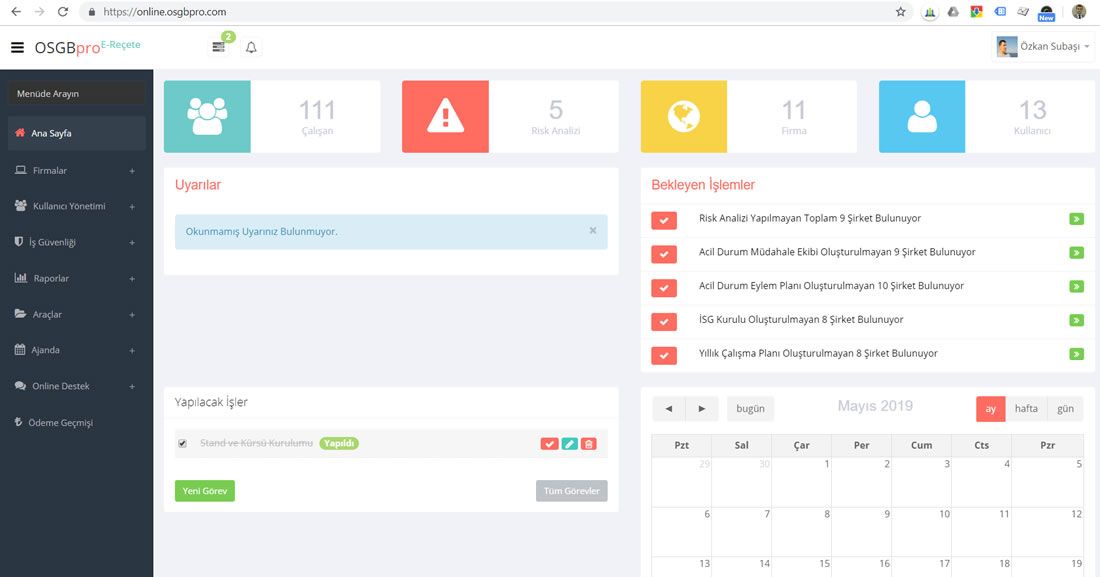1100x577 pixels.
Task: Click the Yeni Görev button
Action: [204, 491]
